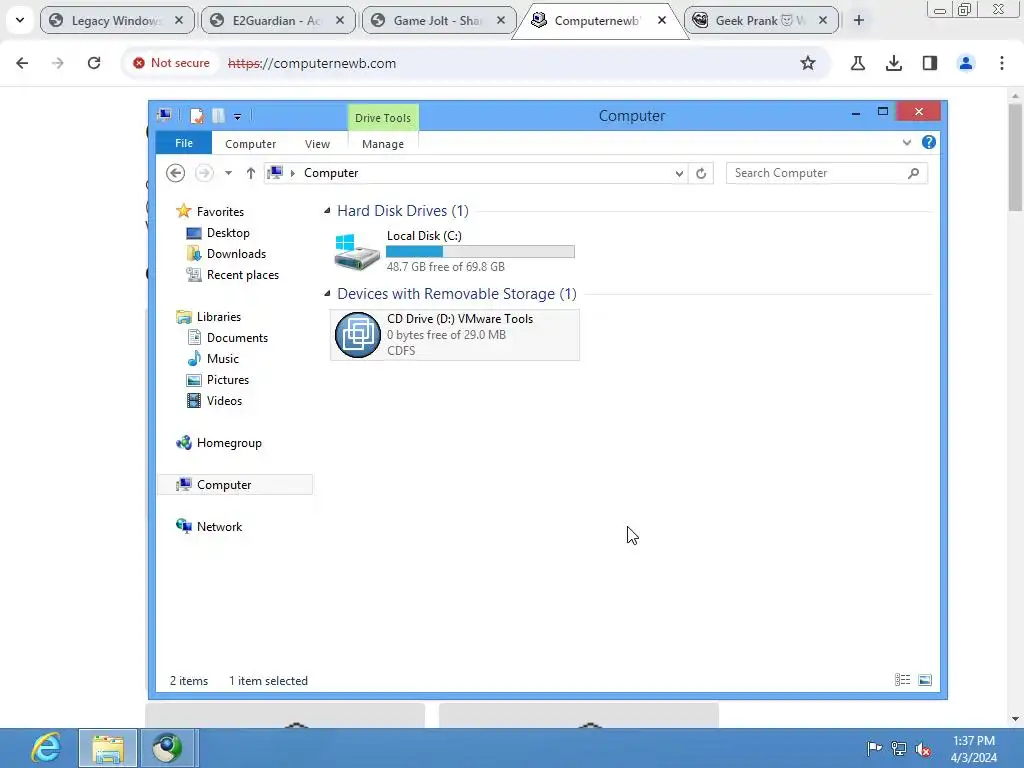The image size is (1024, 768).
Task: Open recent locations dropdown arrow
Action: [228, 173]
